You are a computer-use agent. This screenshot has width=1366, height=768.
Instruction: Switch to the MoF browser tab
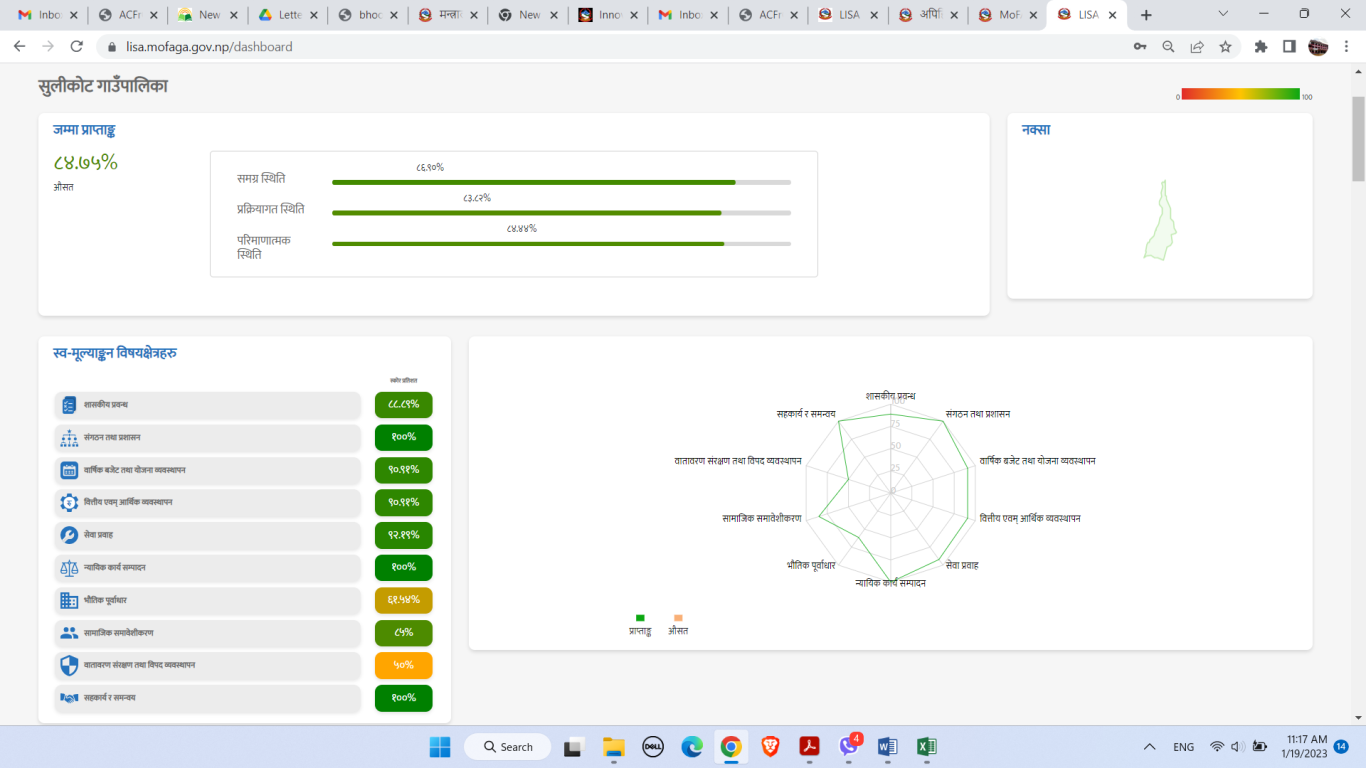[1007, 15]
